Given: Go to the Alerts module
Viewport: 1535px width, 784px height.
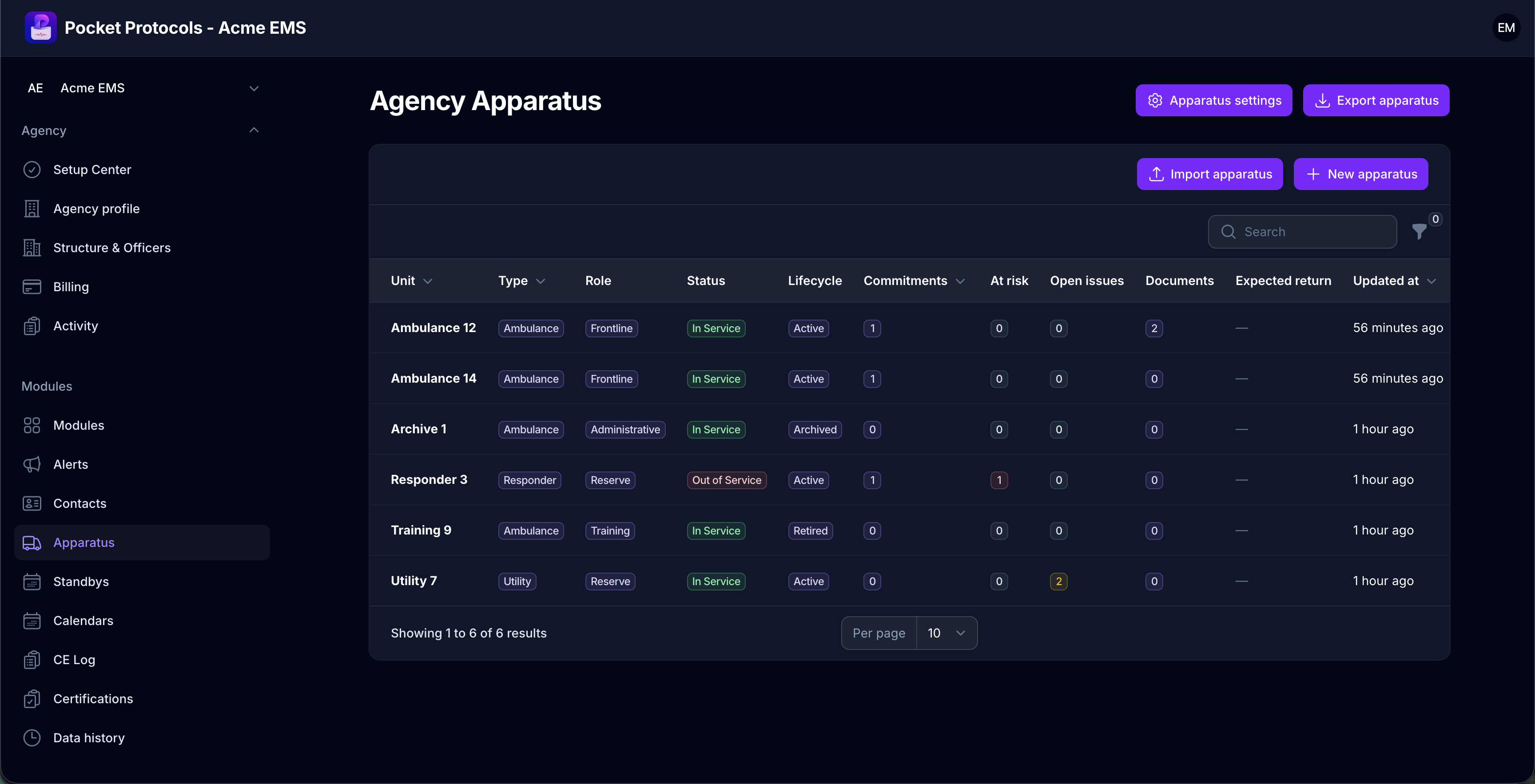Looking at the screenshot, I should (x=143, y=464).
